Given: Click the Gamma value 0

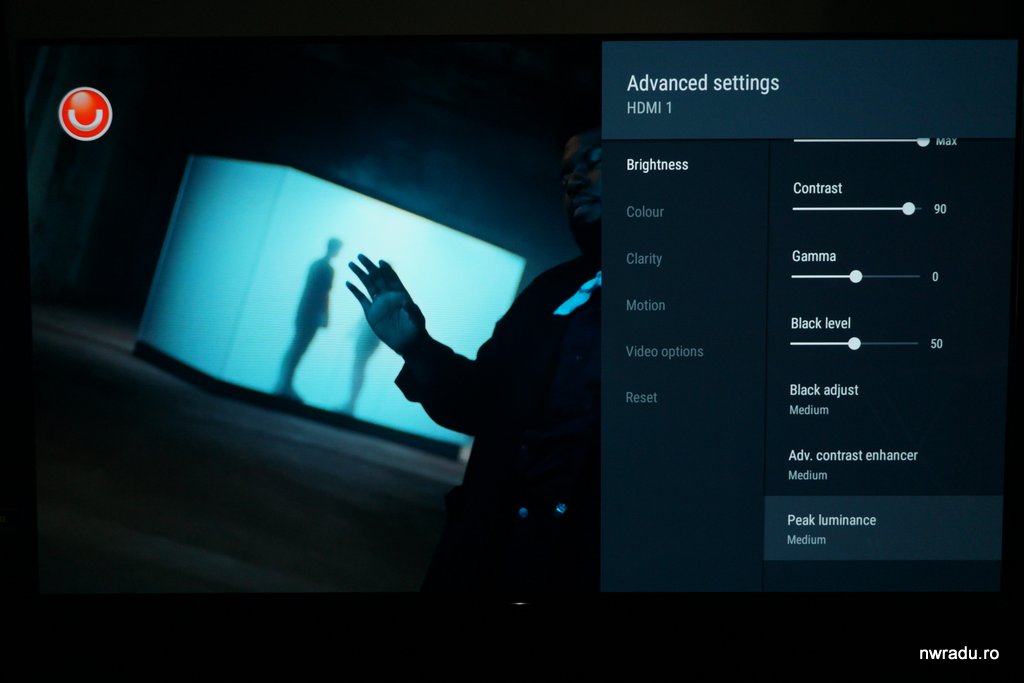Looking at the screenshot, I should pyautogui.click(x=935, y=277).
